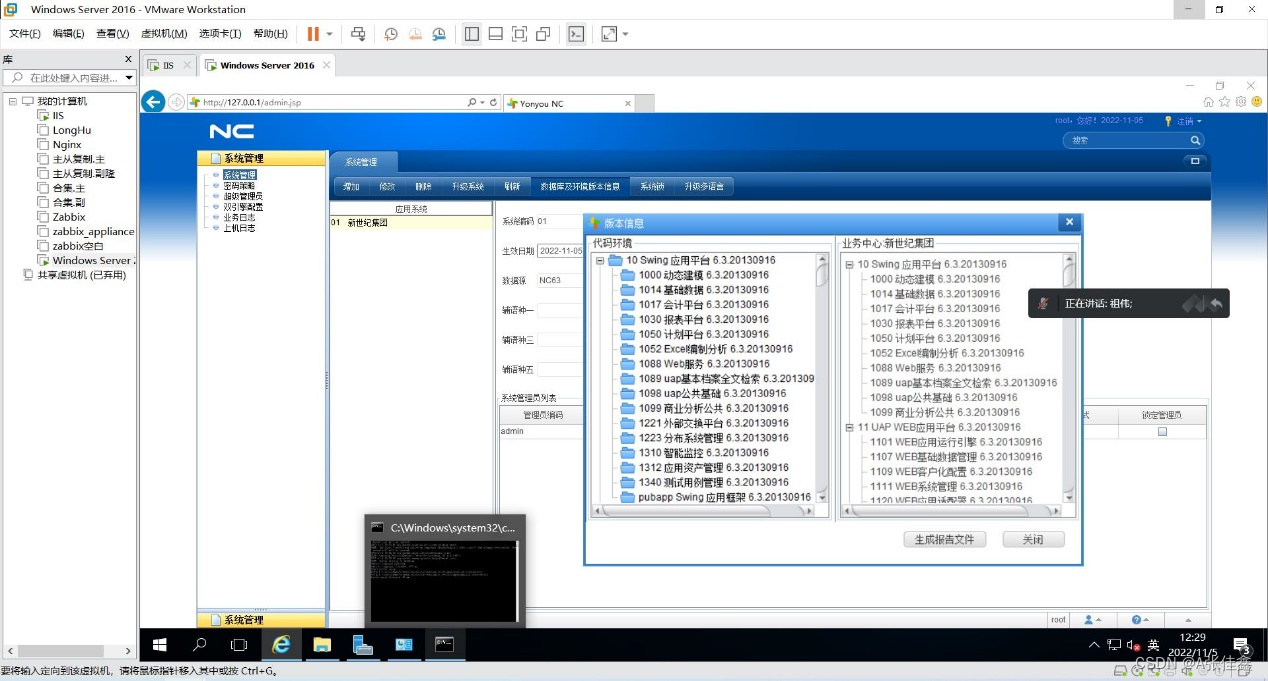Screen dimensions: 1268x681
Task: Select Nginx in the library tree
Action: [67, 145]
